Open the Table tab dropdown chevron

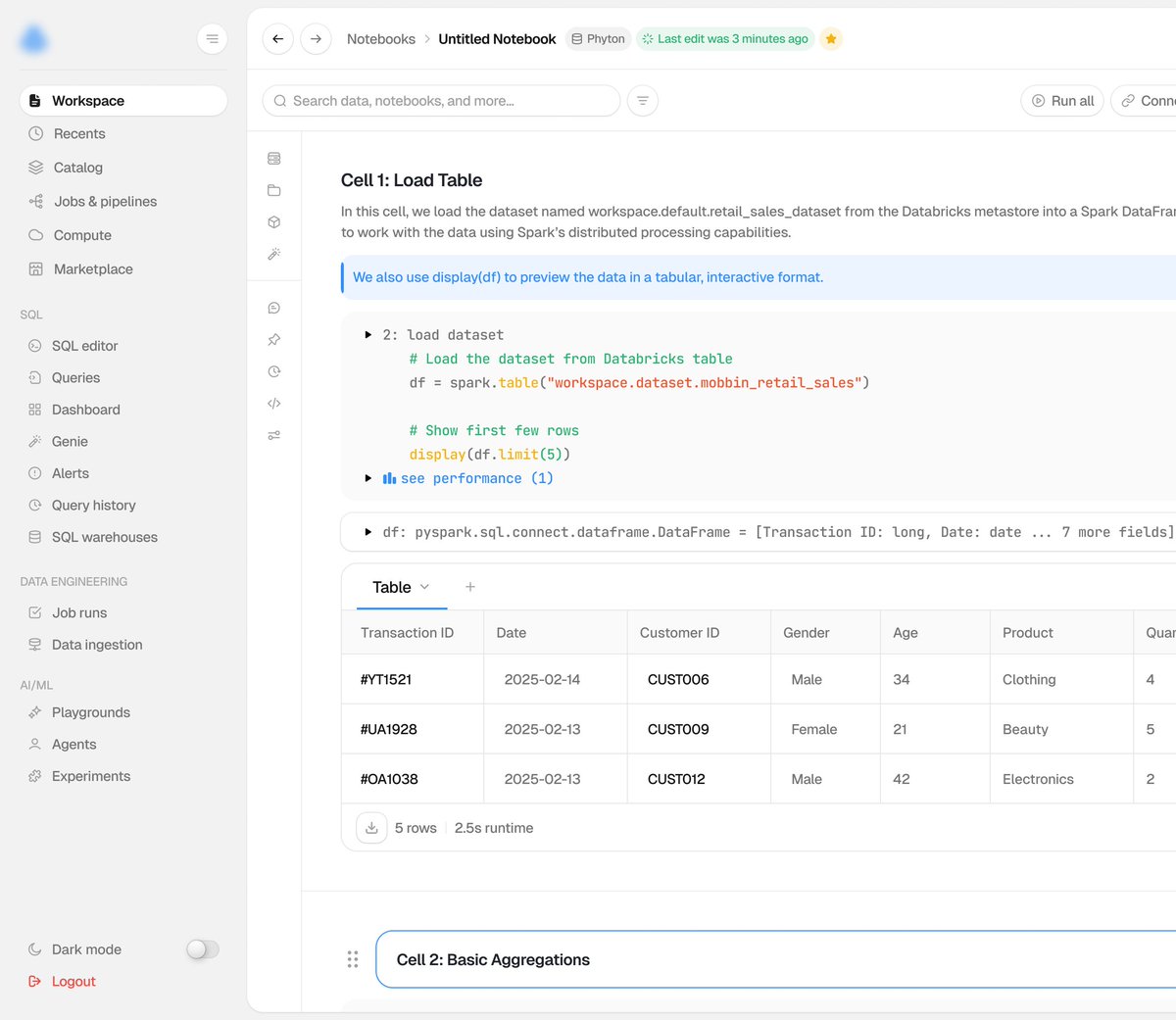coord(424,587)
